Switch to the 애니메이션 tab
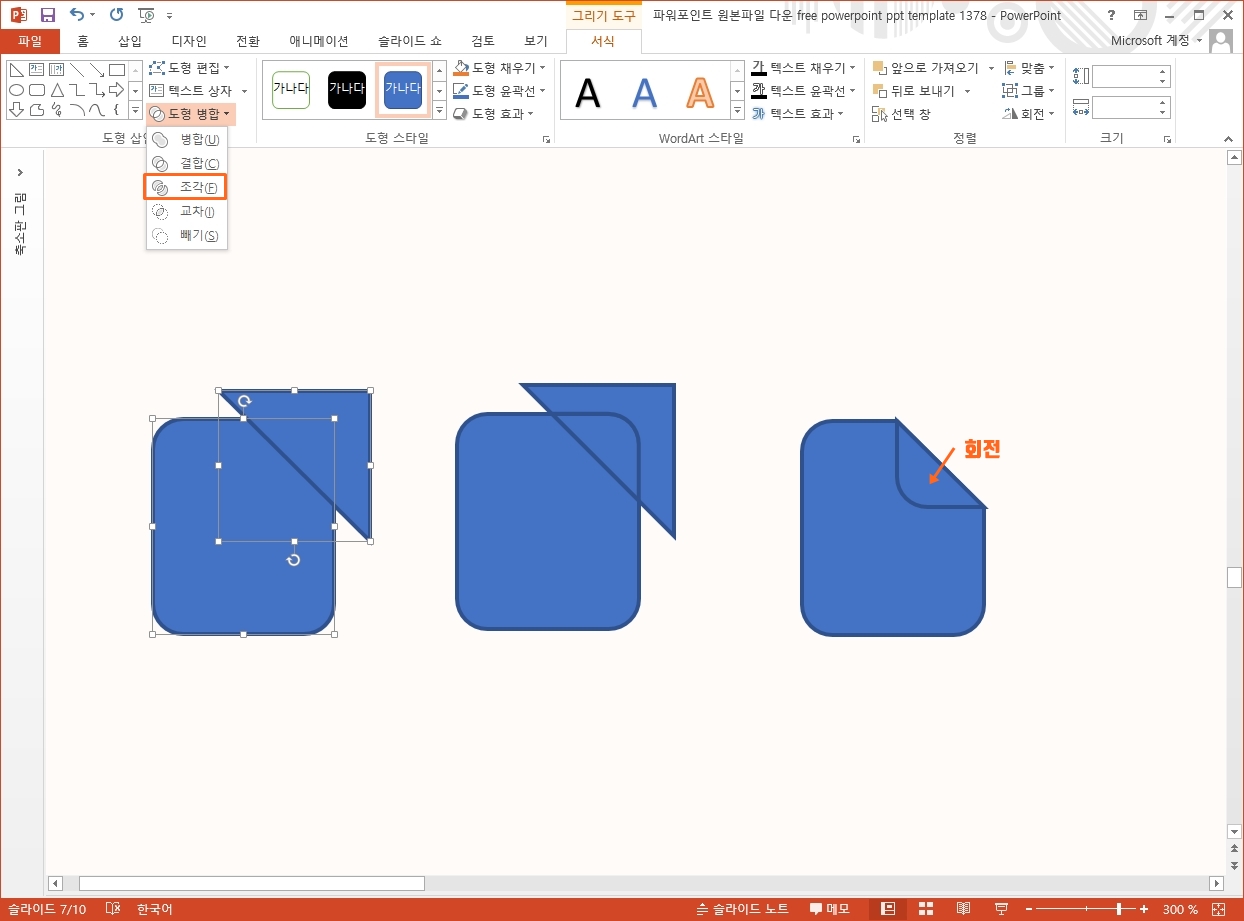Image resolution: width=1244 pixels, height=921 pixels. click(x=319, y=41)
